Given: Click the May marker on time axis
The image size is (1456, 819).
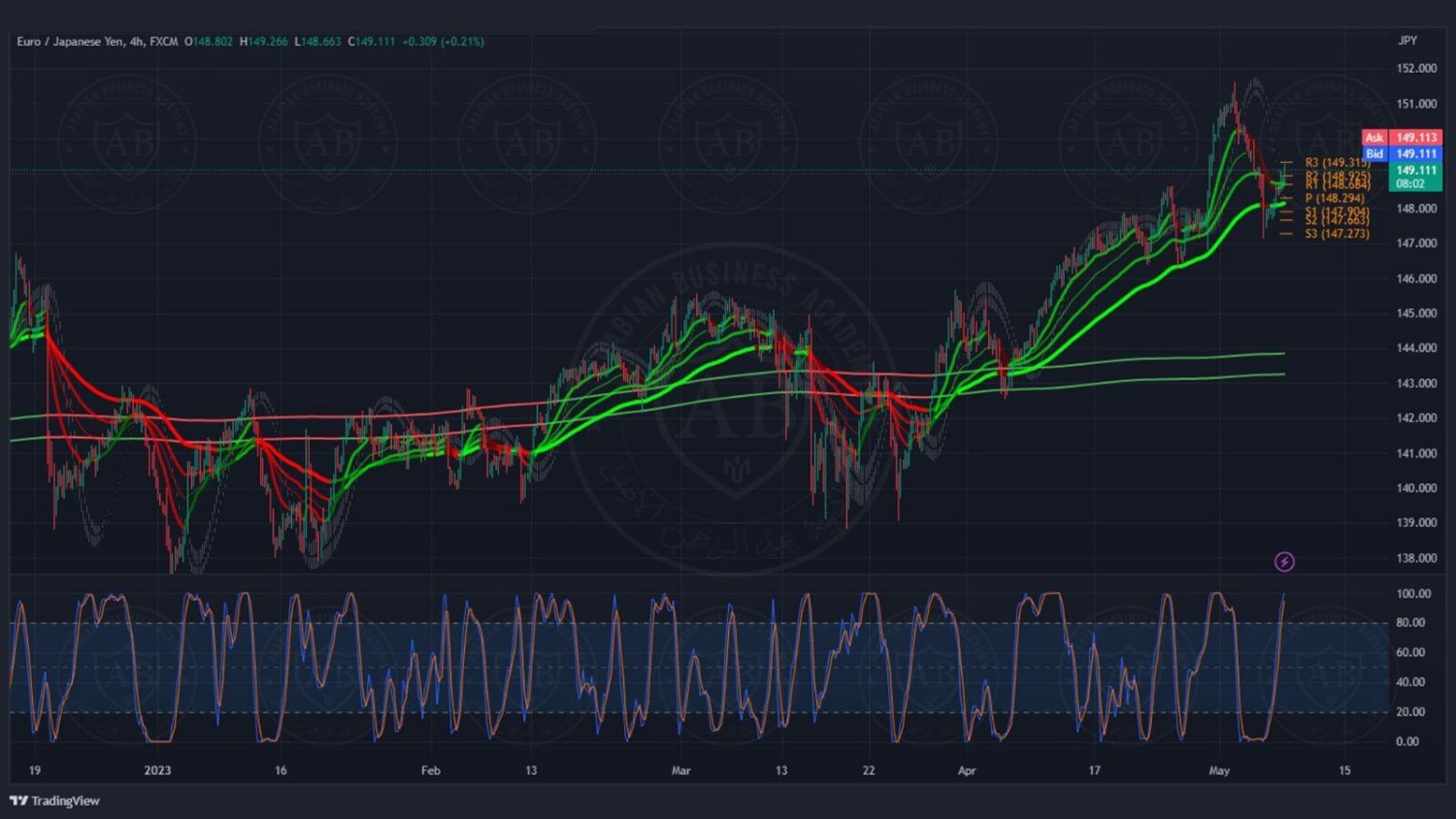Looking at the screenshot, I should 1219,770.
